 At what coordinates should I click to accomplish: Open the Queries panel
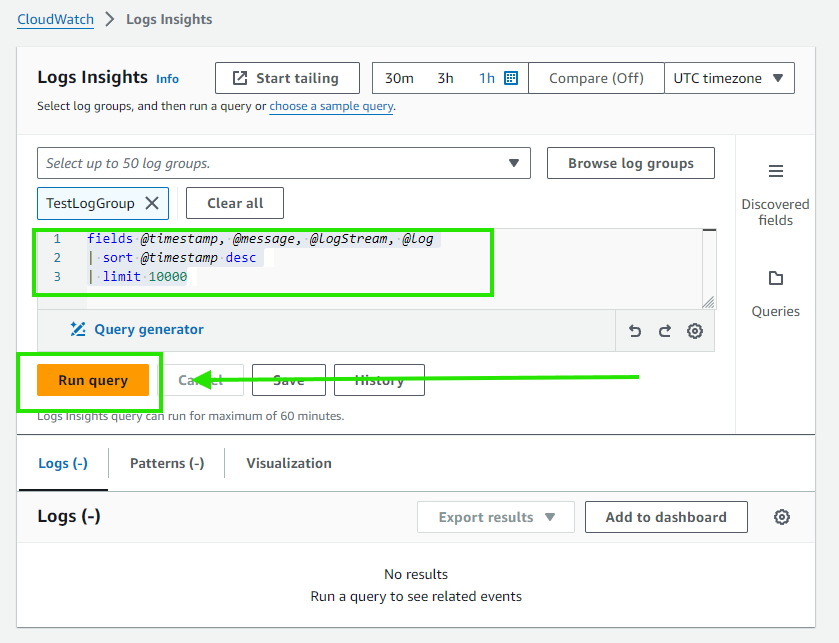[775, 290]
